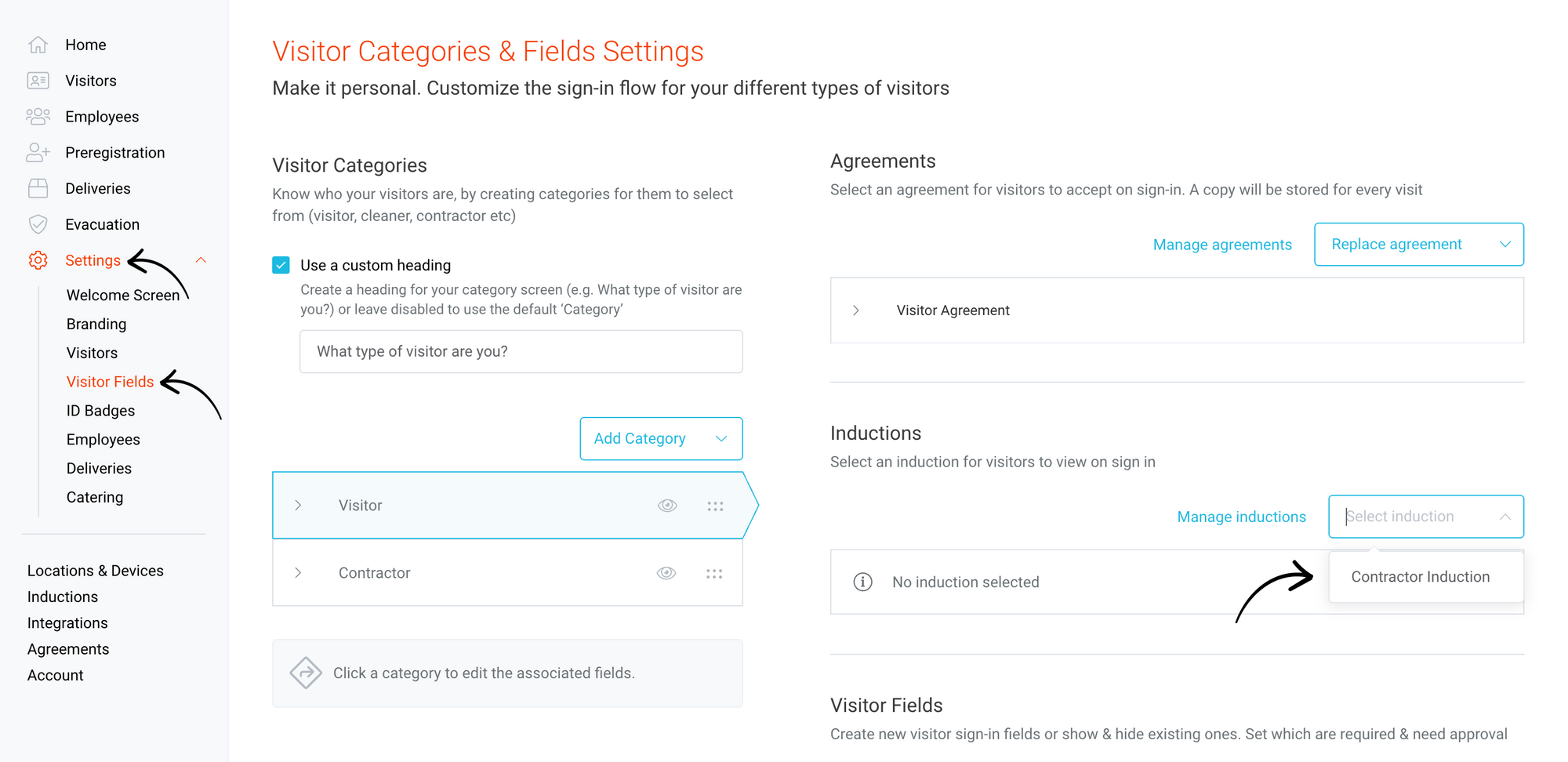Click the Manage inductions link
1568x762 pixels.
pos(1241,517)
